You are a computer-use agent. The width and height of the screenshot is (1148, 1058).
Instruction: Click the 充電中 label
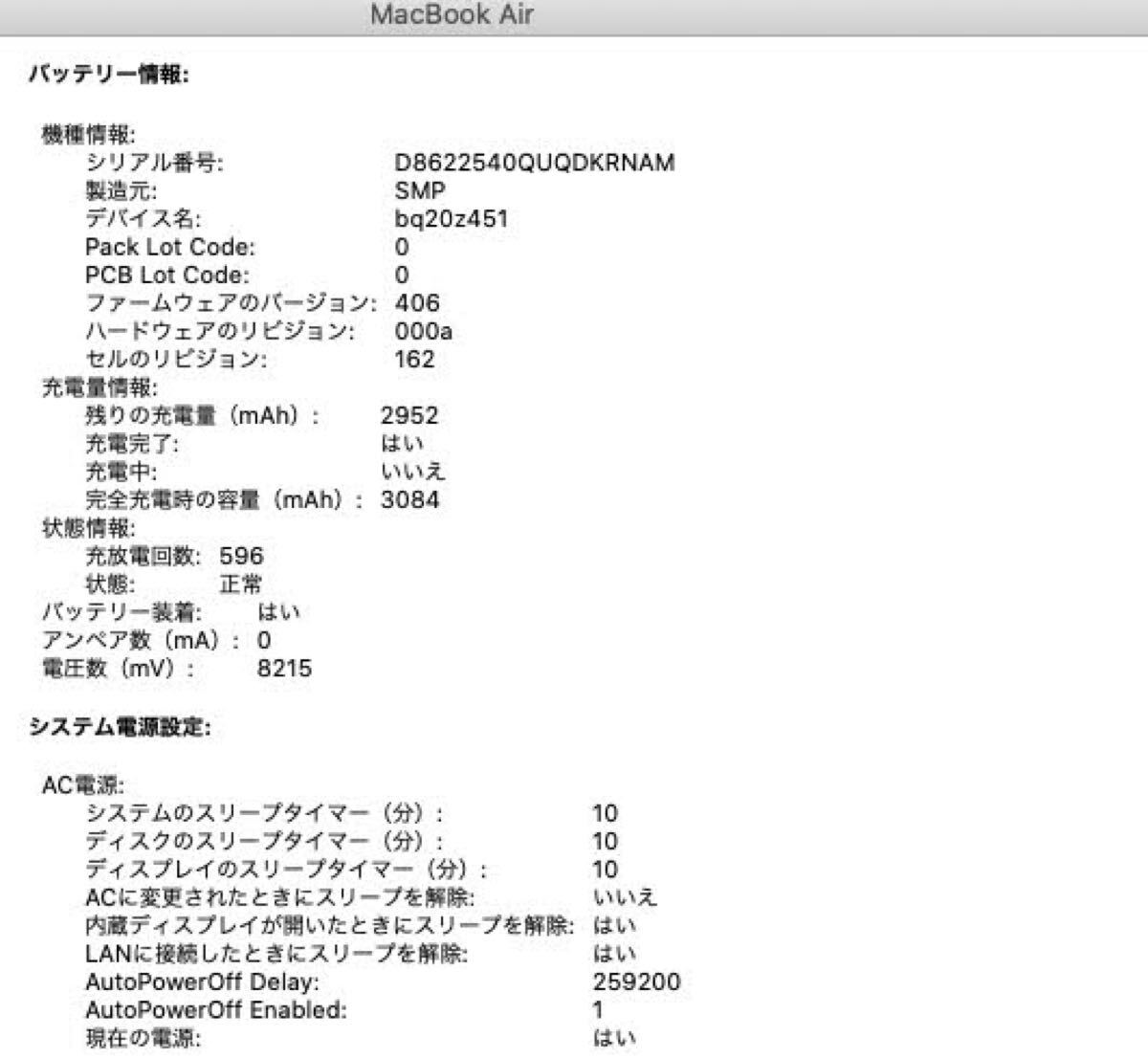coord(121,472)
